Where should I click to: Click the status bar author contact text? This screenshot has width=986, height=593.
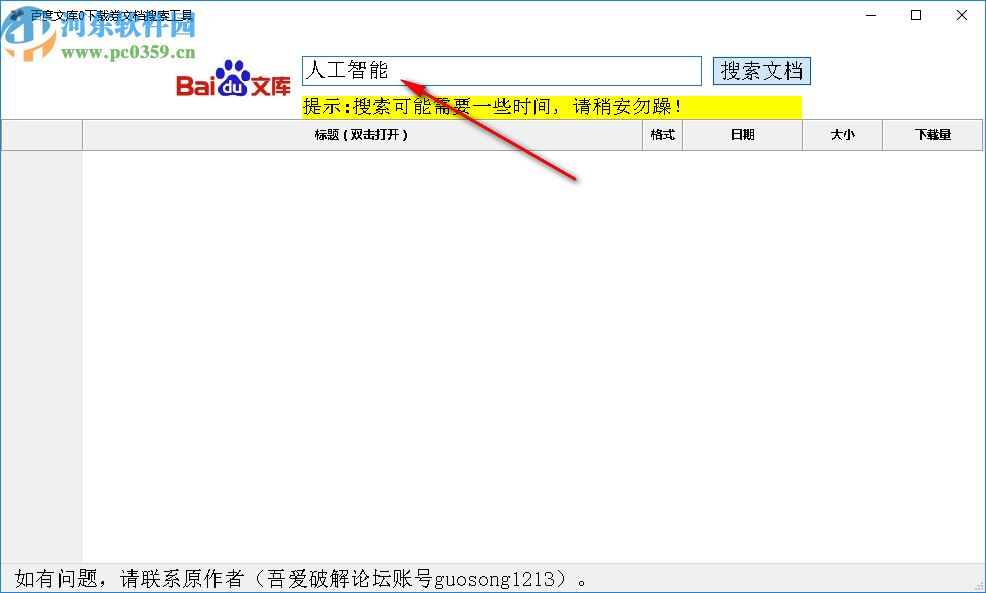tap(301, 579)
